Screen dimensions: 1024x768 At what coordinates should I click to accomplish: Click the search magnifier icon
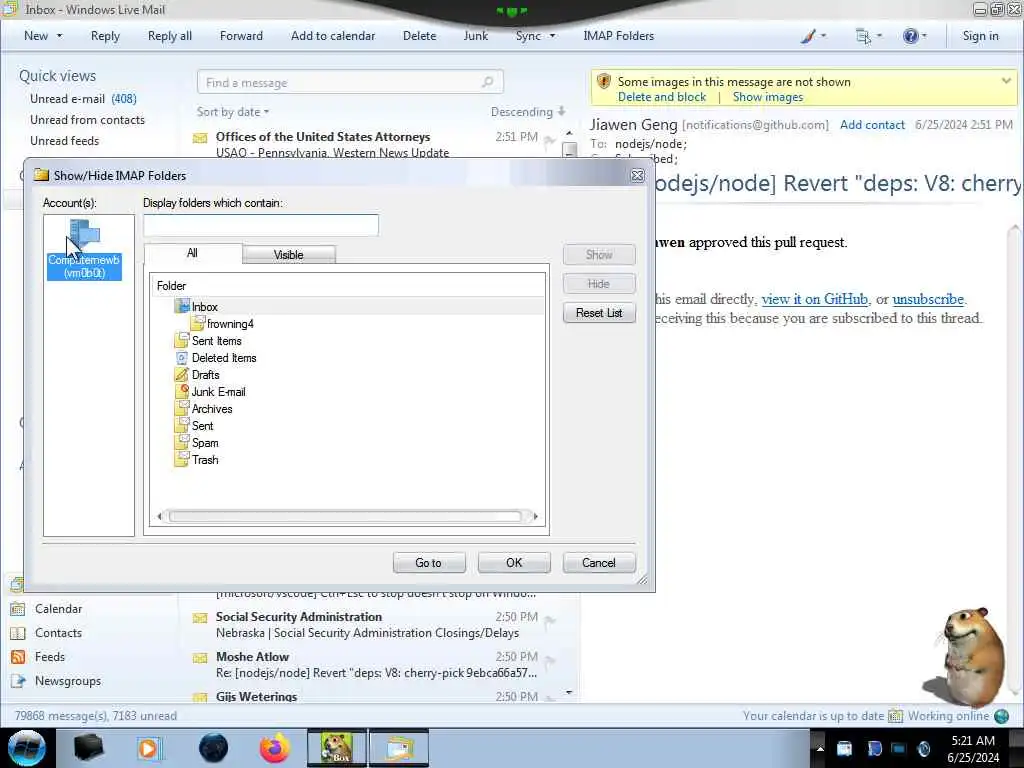pyautogui.click(x=488, y=82)
